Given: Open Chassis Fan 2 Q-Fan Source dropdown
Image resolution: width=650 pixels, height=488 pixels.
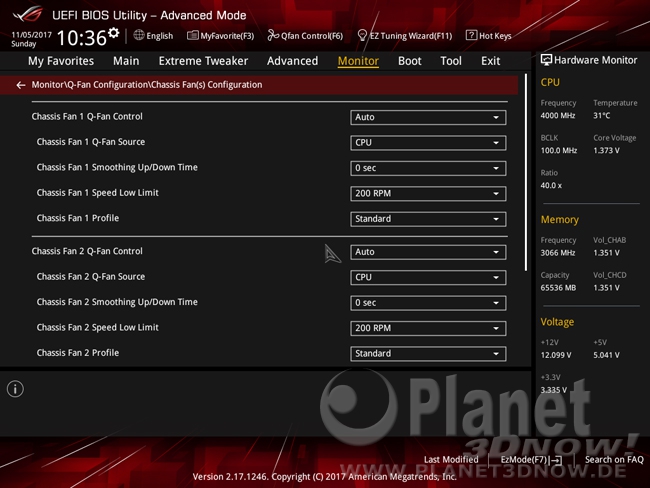Looking at the screenshot, I should click(428, 277).
